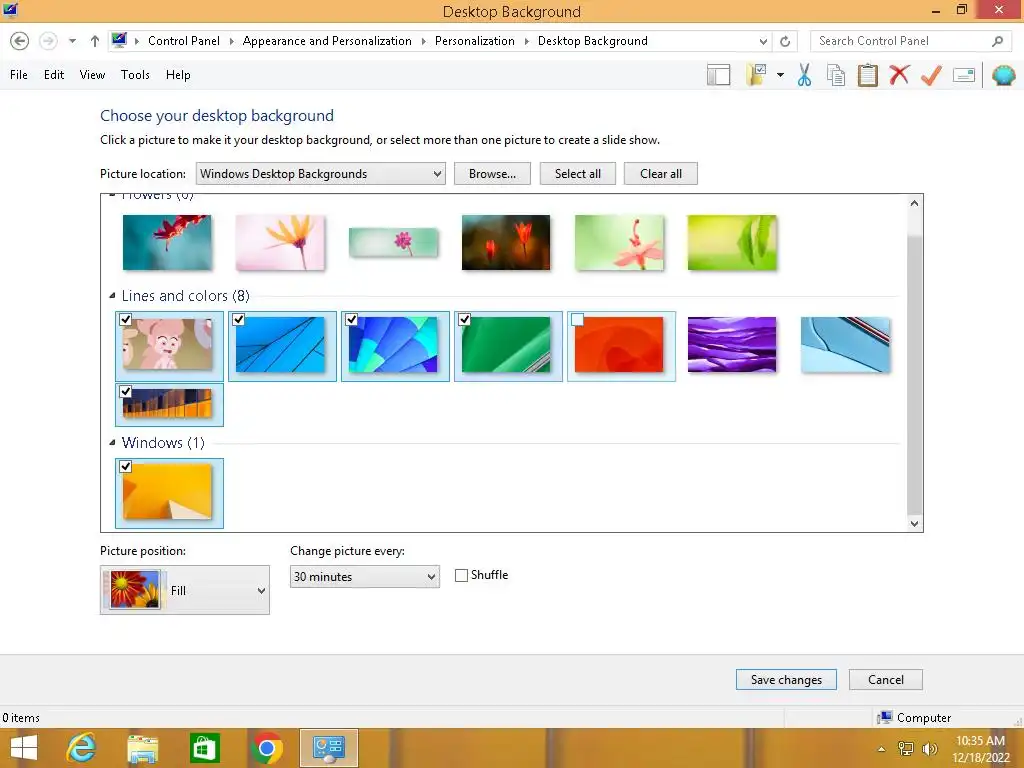This screenshot has width=1024, height=768.
Task: Select the purple waves wallpaper
Action: 732,345
